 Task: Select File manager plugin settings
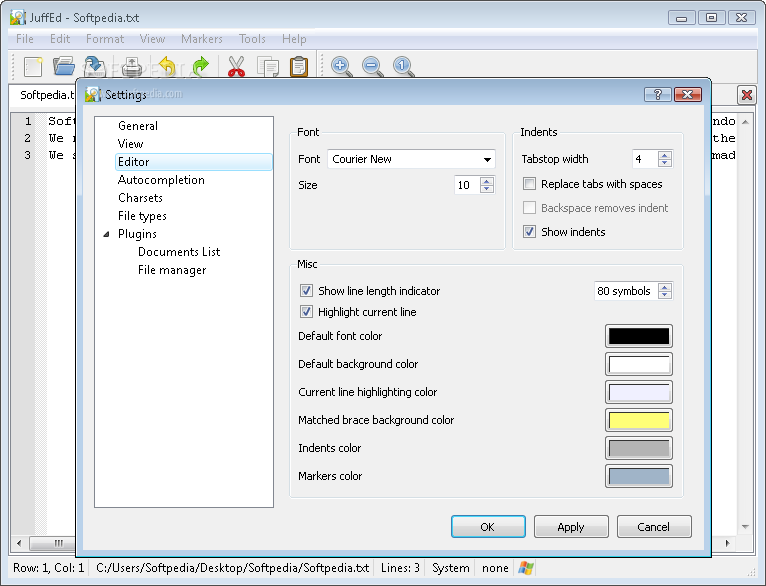click(172, 270)
